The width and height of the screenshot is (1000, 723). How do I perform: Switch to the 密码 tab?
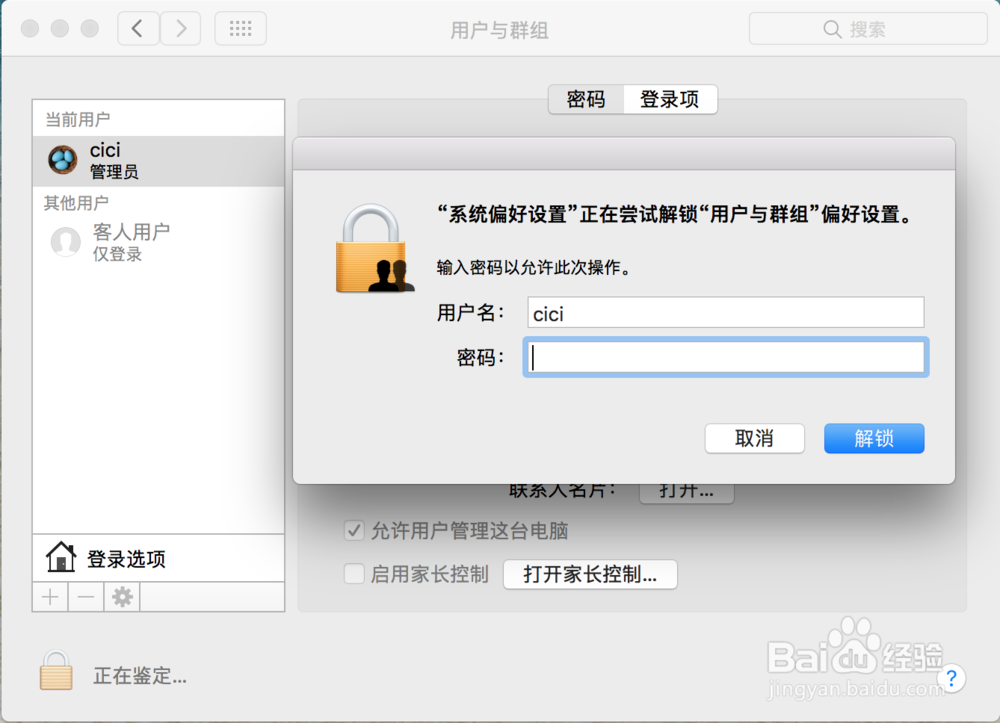pos(585,99)
